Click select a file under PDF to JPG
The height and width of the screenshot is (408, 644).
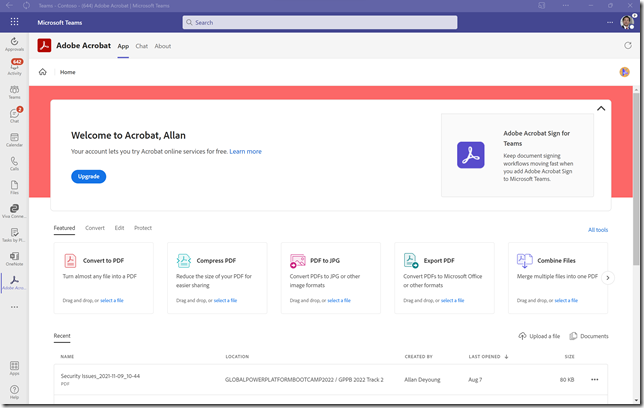[x=339, y=301]
